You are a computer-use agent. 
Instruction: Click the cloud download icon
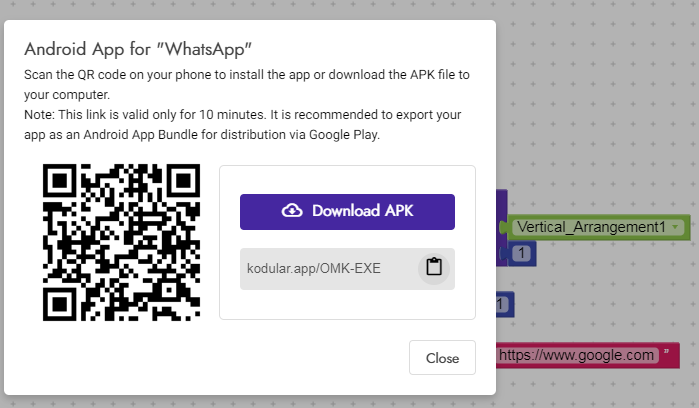tap(292, 210)
